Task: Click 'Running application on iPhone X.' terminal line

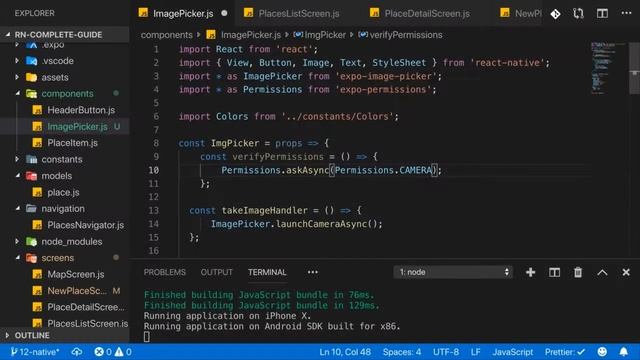Action: [x=227, y=316]
